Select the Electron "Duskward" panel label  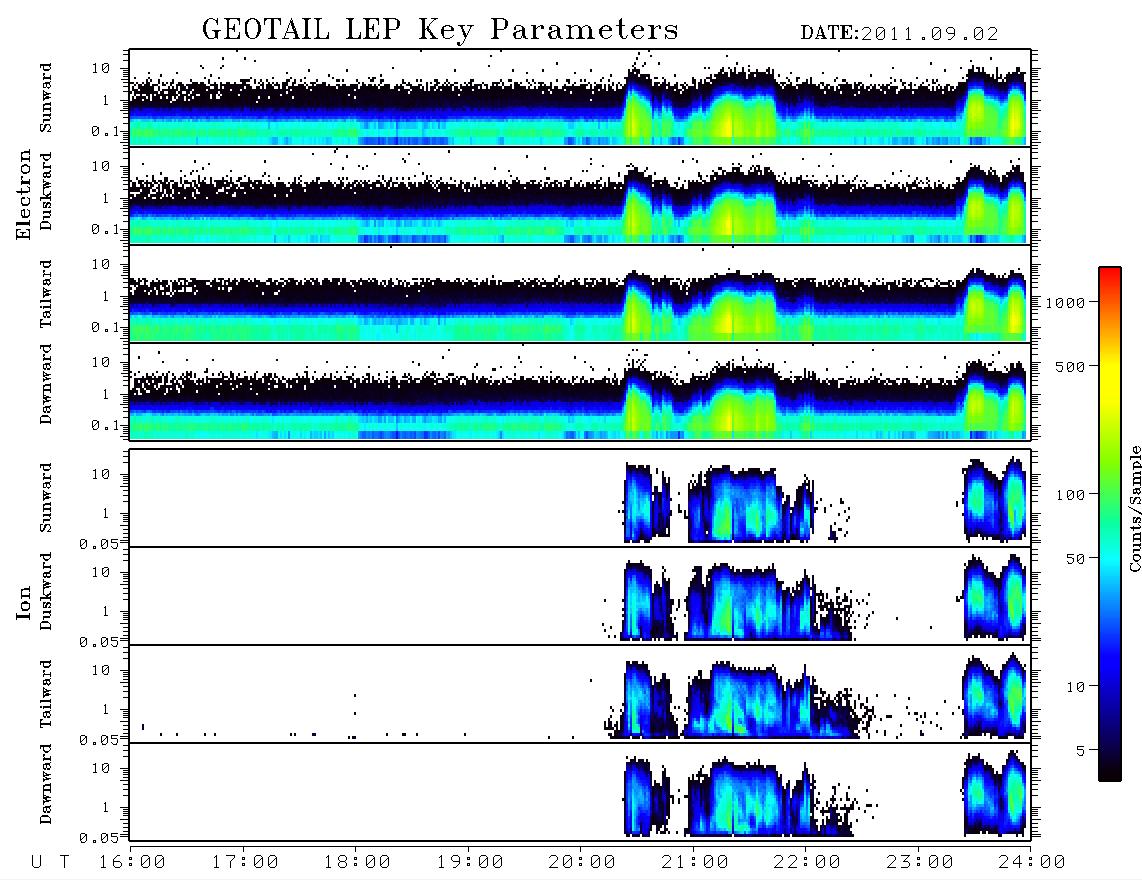tap(46, 191)
